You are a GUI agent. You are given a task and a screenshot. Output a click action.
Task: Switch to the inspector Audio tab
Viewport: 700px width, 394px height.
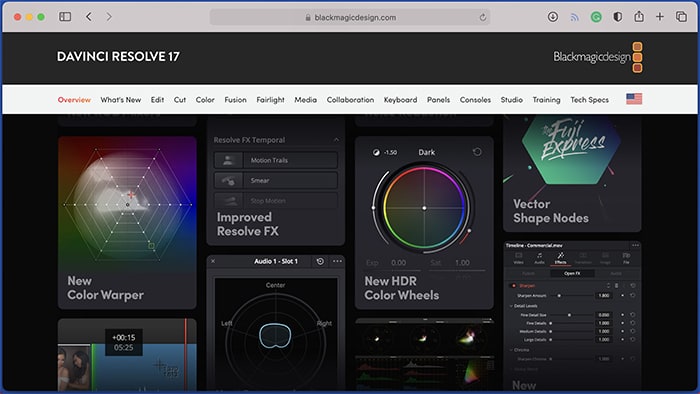point(539,258)
